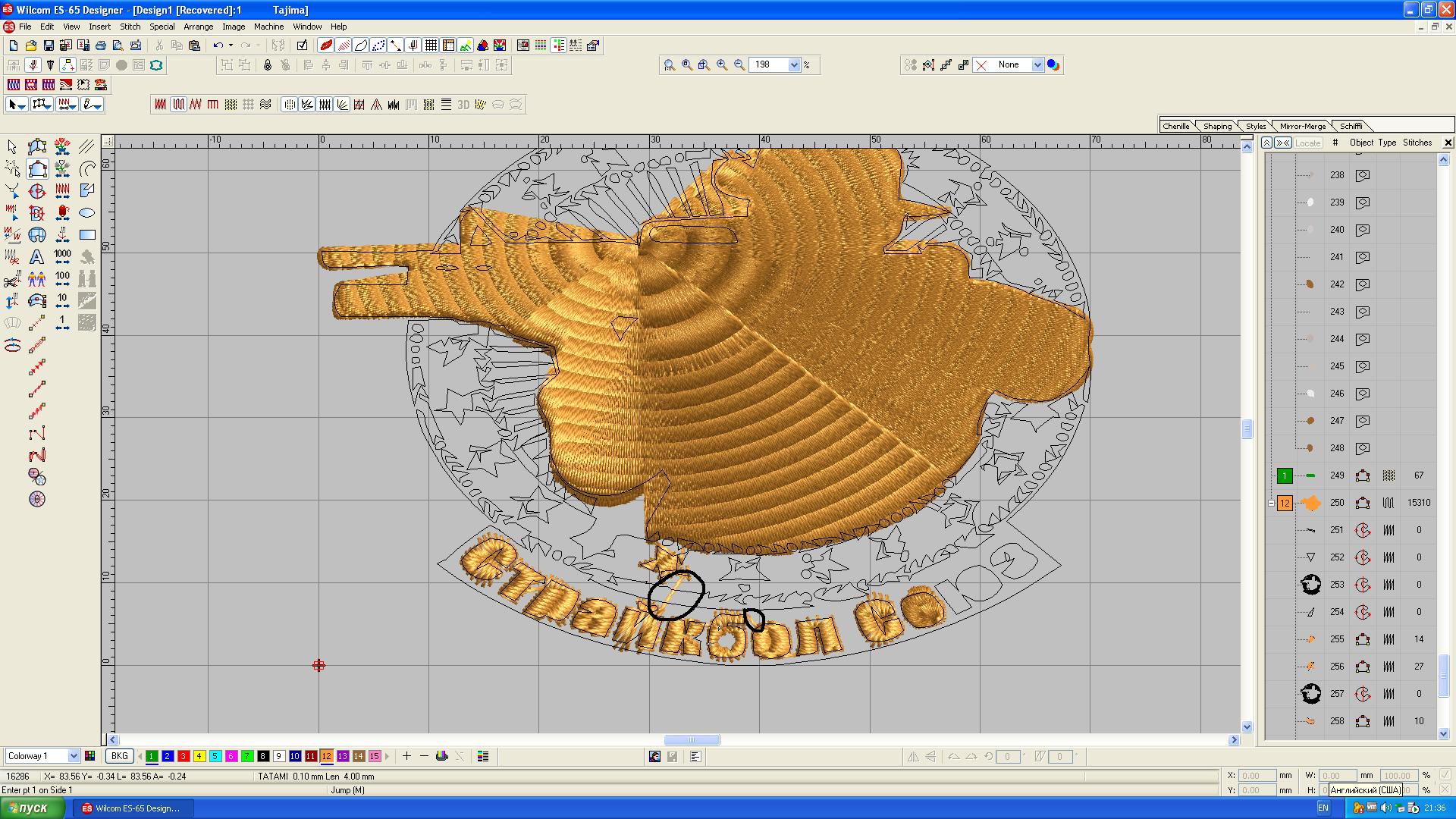Viewport: 1456px width, 819px height.
Task: Select the Rectangle shape tool
Action: pyautogui.click(x=87, y=235)
